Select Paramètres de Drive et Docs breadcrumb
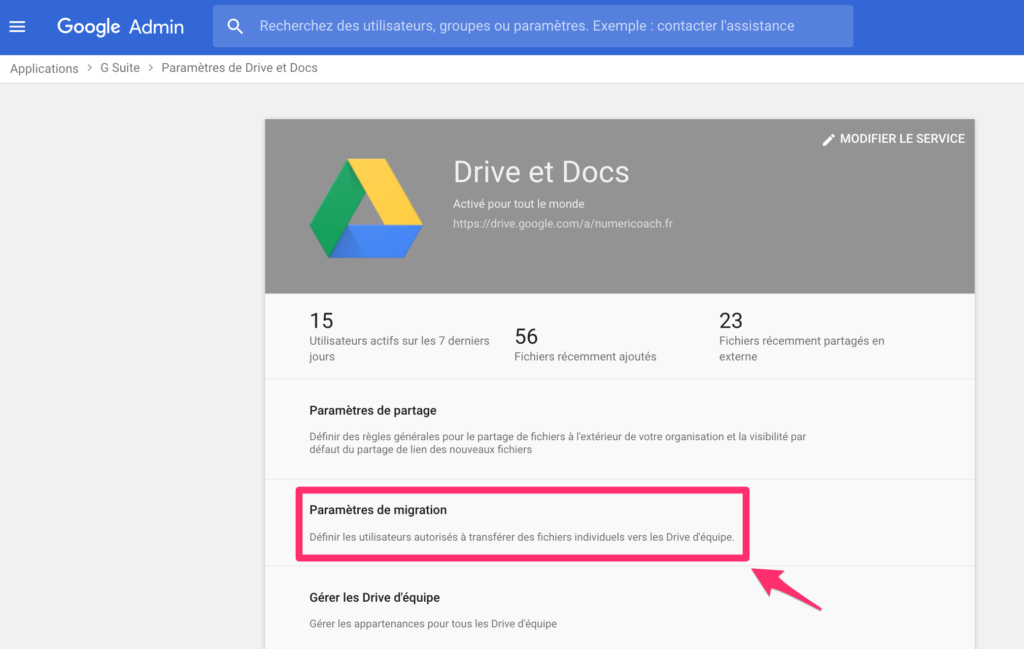Screen dimensions: 1024x649 [x=239, y=68]
